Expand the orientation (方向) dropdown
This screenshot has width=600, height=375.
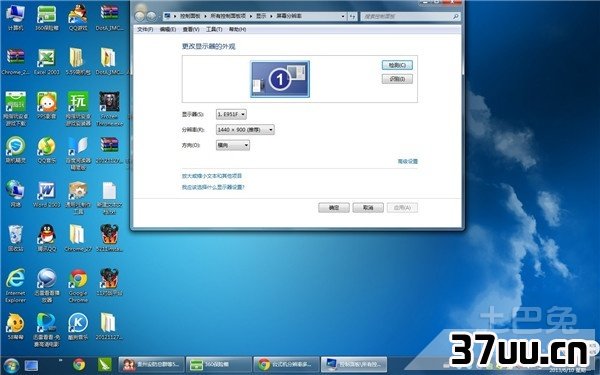(233, 145)
